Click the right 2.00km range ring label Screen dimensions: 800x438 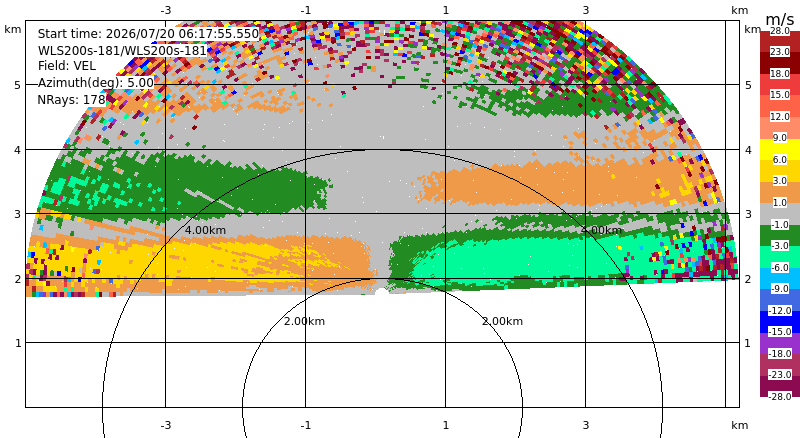[503, 321]
